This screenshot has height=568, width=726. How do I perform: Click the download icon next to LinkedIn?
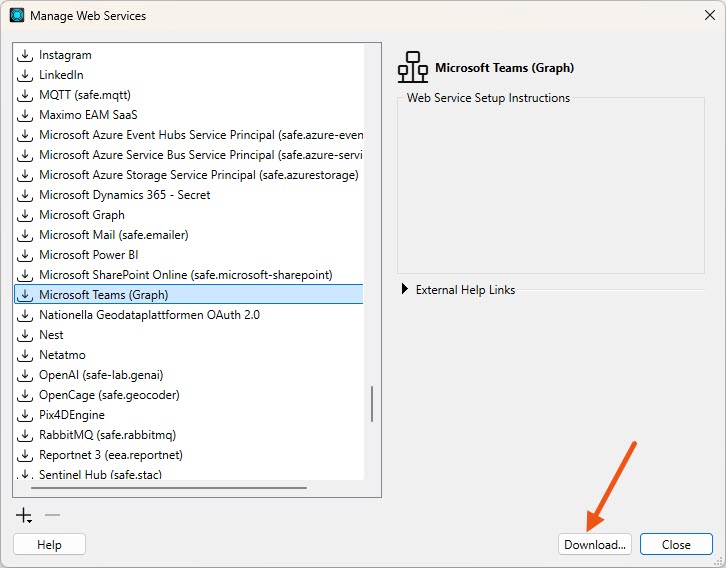pos(26,75)
